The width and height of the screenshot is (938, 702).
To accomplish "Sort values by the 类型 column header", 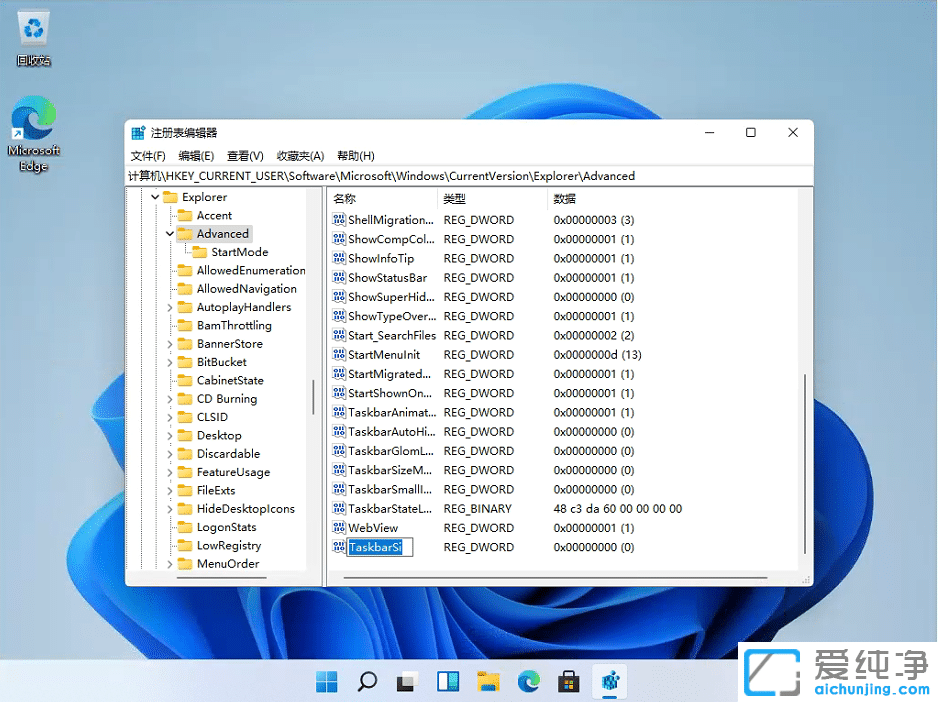I will pos(454,198).
